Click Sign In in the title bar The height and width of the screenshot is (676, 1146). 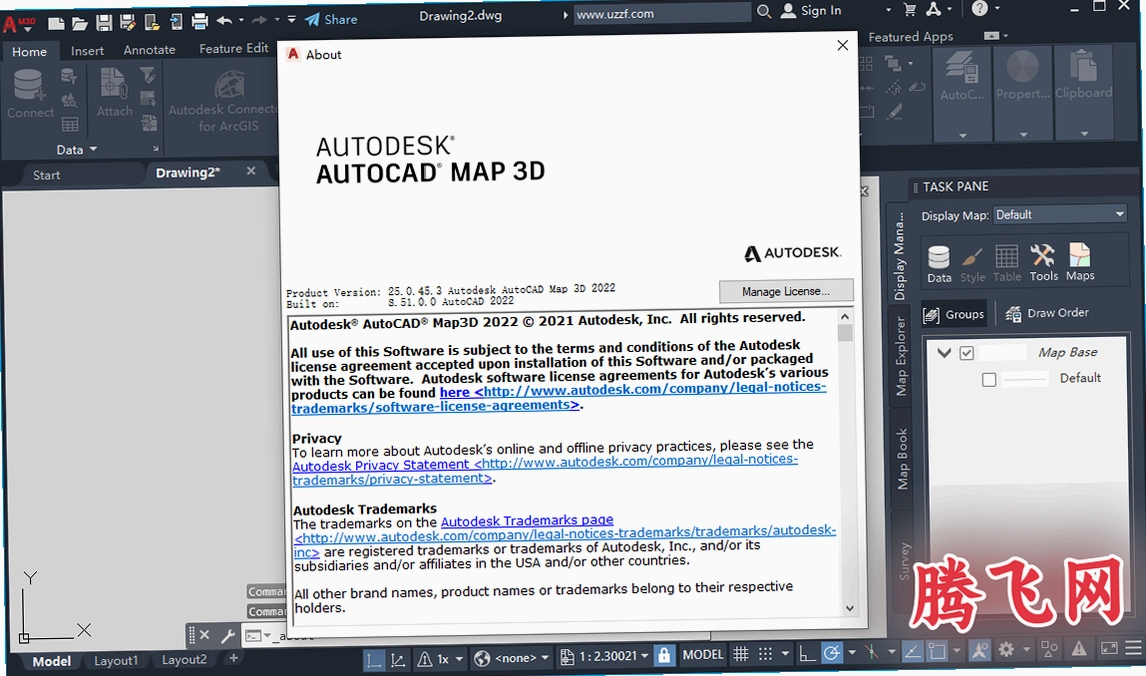click(x=811, y=10)
